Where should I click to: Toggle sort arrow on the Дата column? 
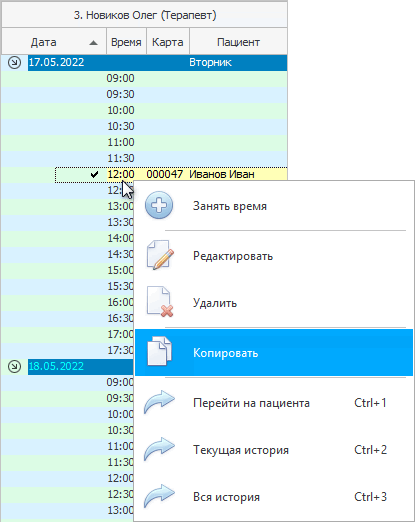coord(94,43)
